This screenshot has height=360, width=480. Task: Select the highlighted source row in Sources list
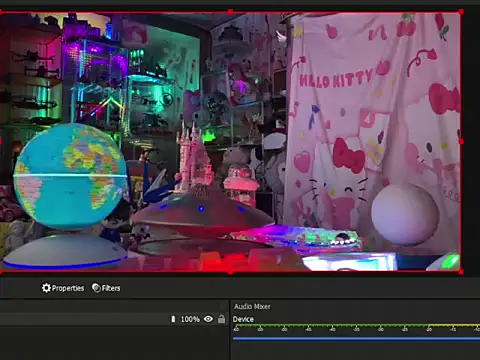point(113,319)
